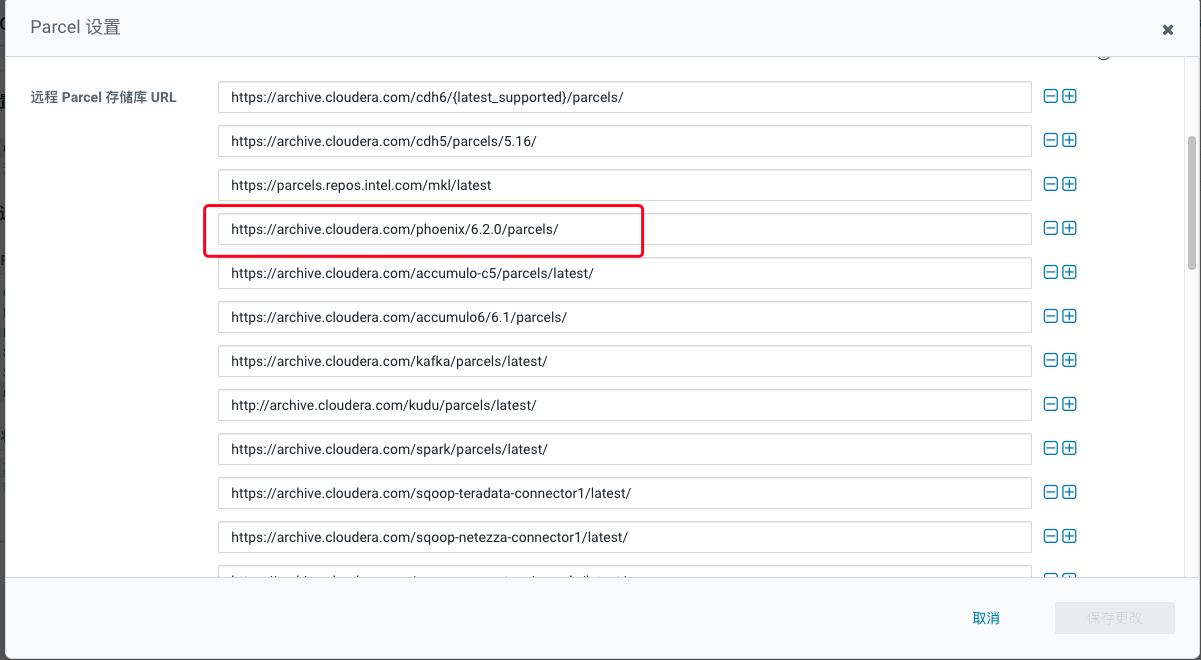Screen dimensions: 1201x660
Task: Remove the kafka parcels URL row
Action: click(1050, 361)
